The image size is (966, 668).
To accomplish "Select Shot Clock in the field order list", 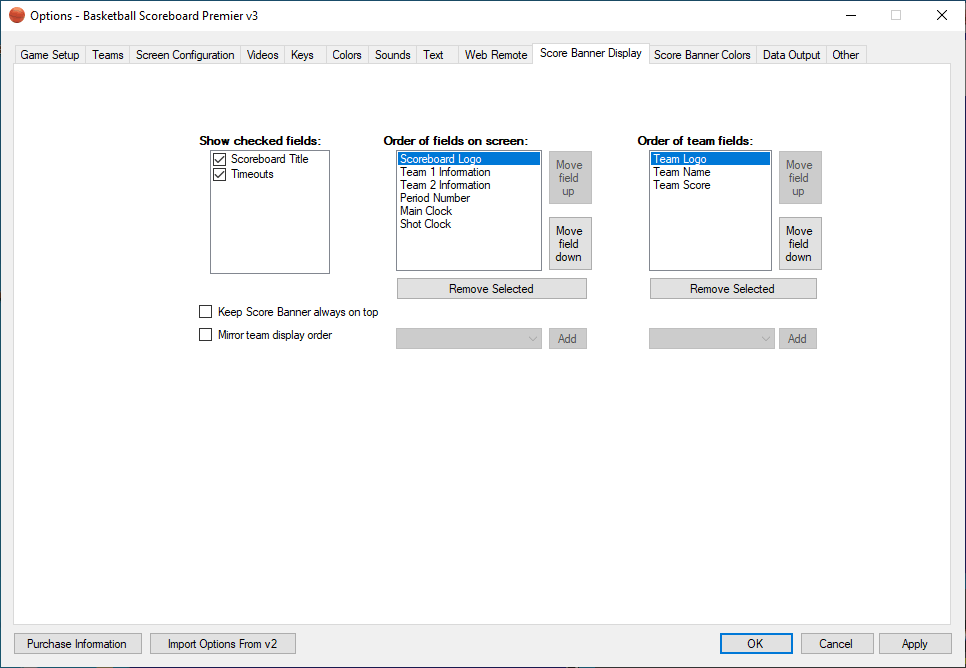I will point(426,224).
